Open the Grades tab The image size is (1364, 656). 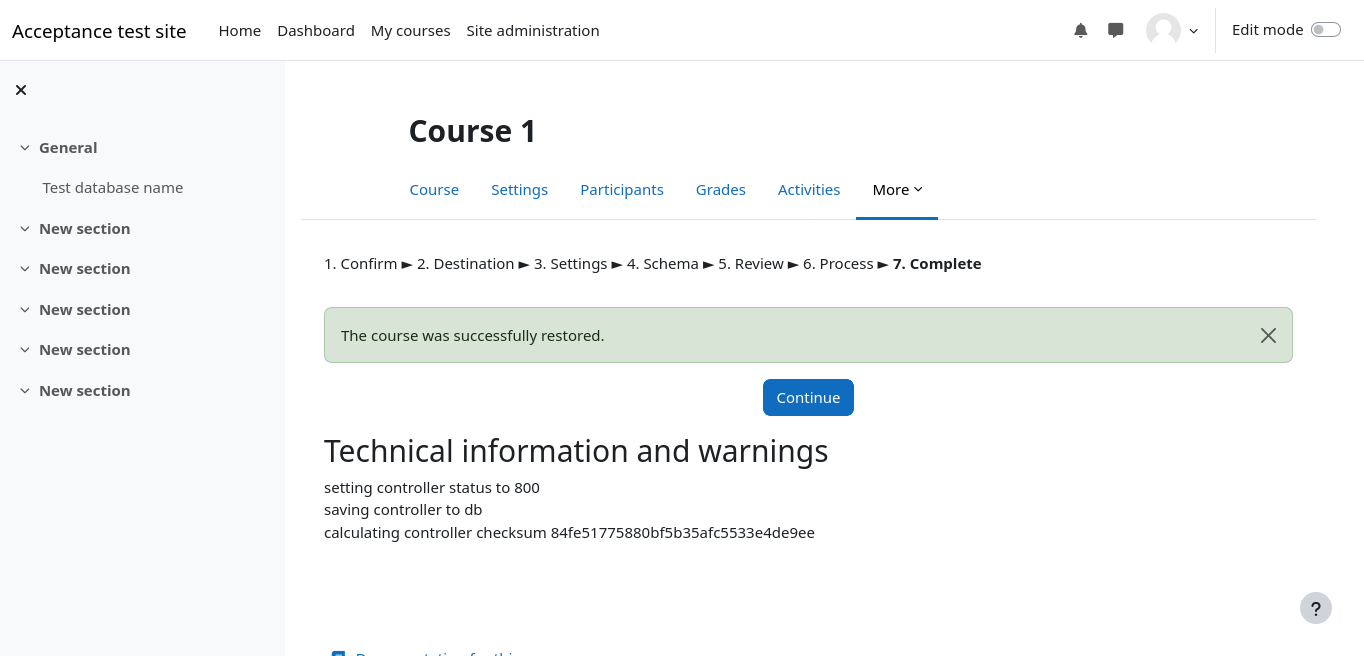(x=720, y=190)
